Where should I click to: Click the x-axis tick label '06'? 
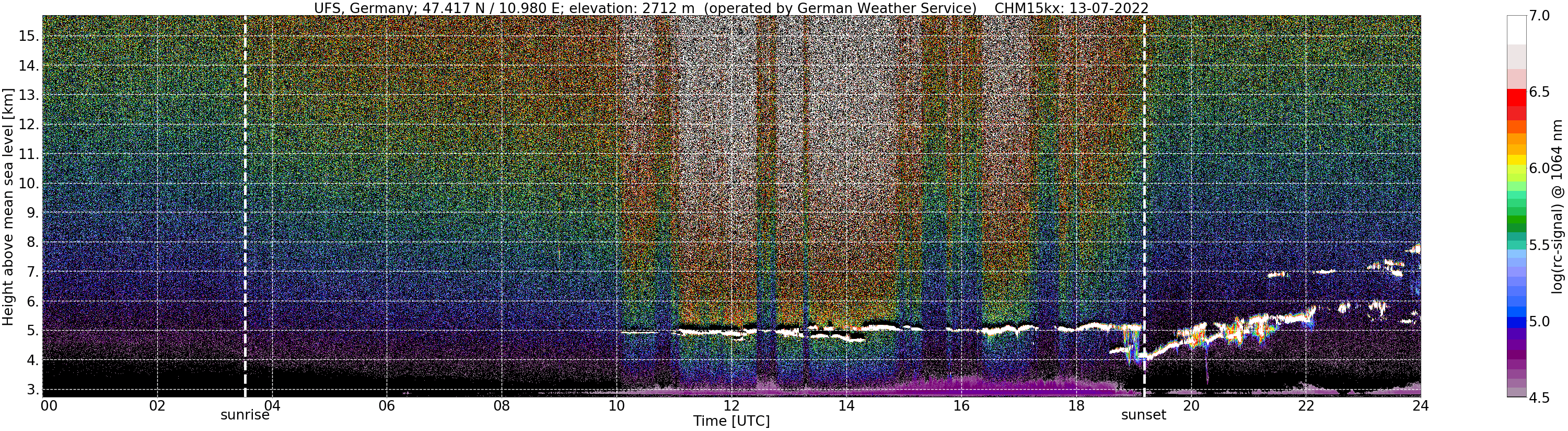(387, 405)
